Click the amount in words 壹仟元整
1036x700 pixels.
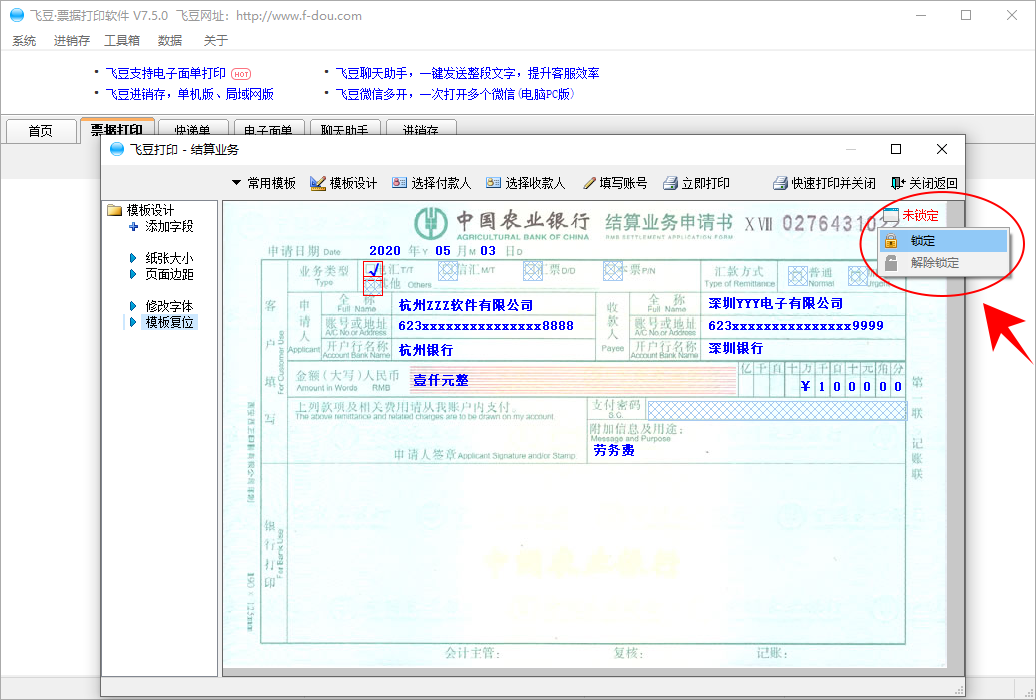tap(441, 380)
